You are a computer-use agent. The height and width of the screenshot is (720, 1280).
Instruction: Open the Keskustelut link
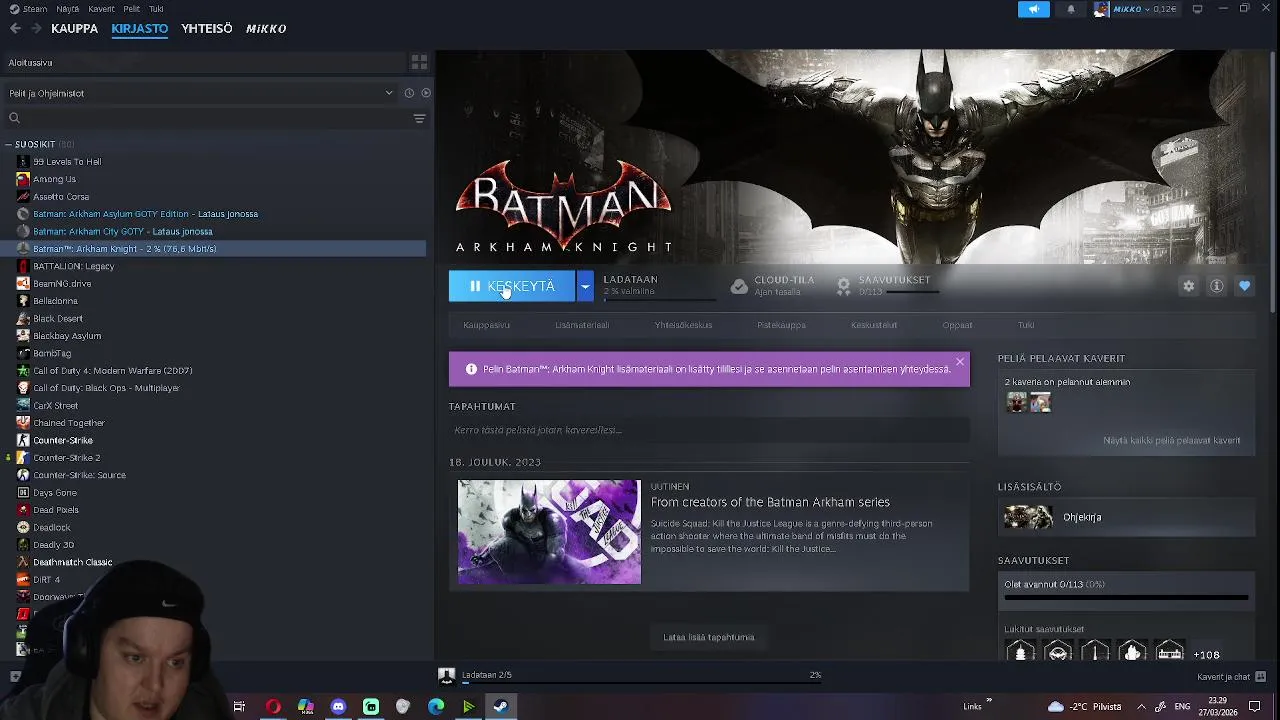coord(874,325)
